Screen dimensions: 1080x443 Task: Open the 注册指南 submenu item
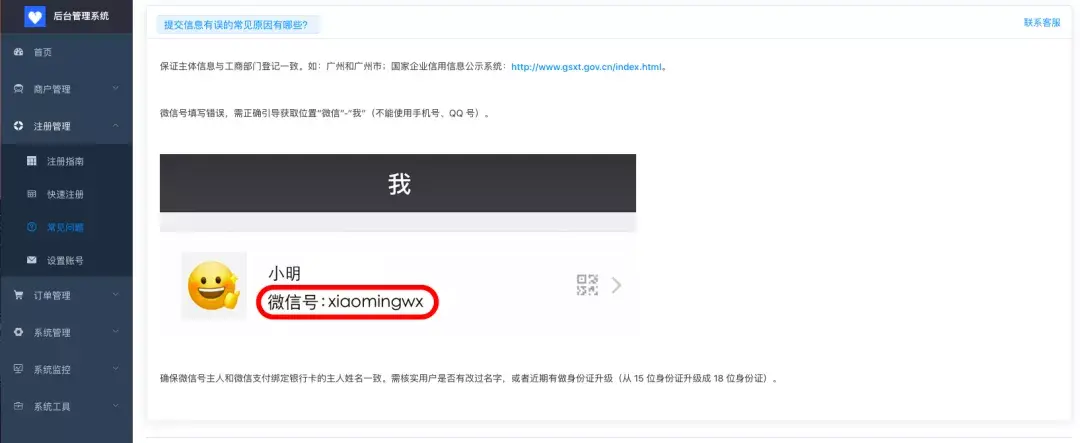[66, 161]
